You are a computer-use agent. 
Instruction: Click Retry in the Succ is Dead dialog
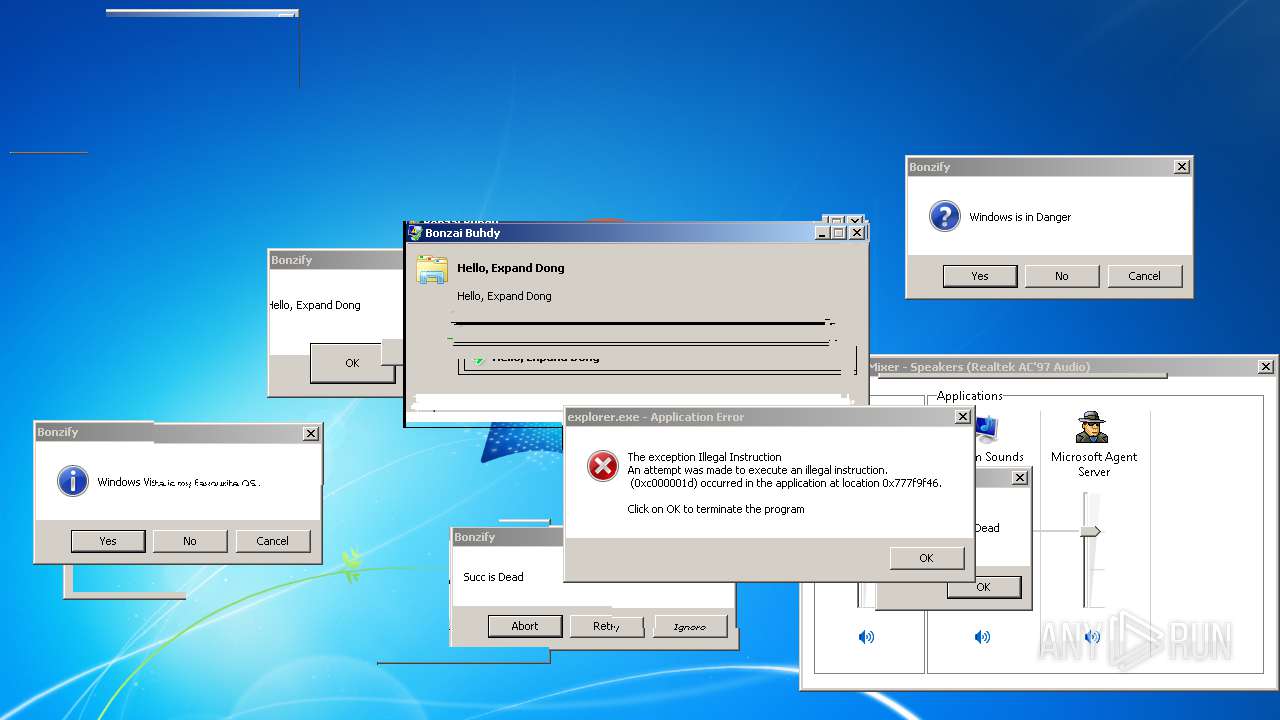[x=607, y=626]
